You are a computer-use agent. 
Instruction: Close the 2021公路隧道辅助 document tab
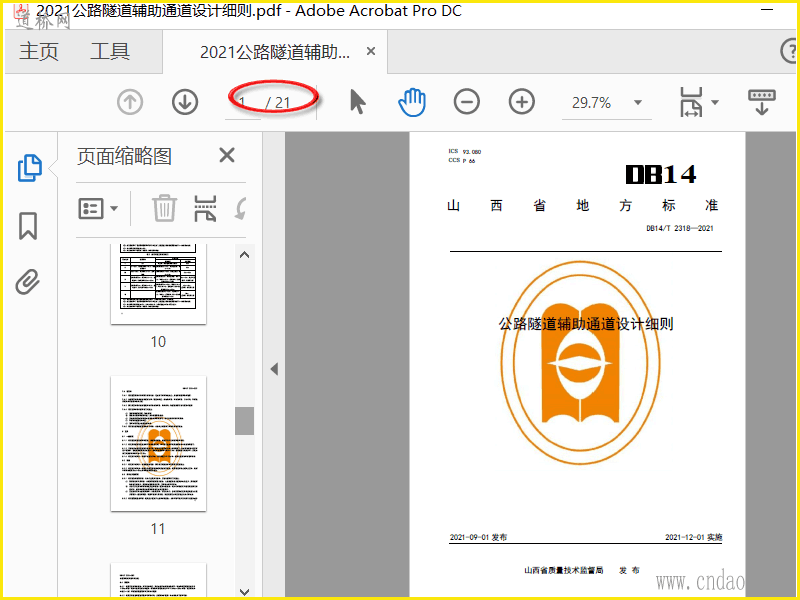click(371, 51)
